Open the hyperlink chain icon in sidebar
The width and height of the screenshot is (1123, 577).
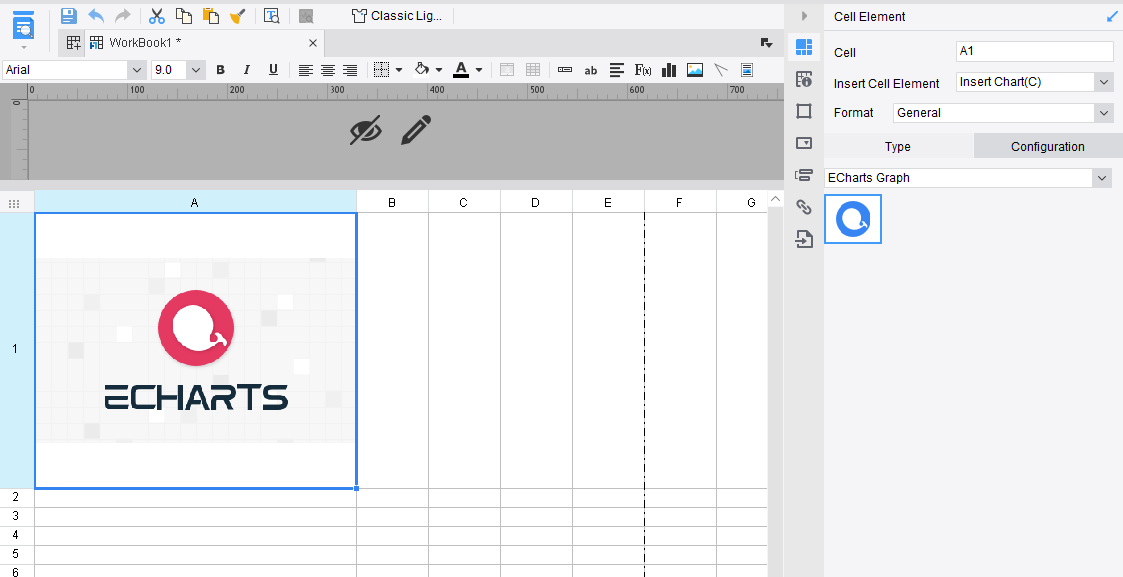pos(804,207)
